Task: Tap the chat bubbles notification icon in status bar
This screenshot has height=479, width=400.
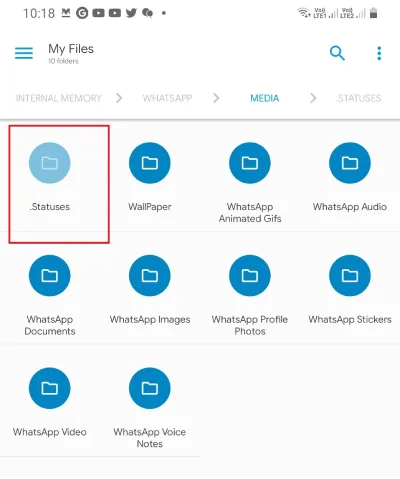Action: click(x=148, y=13)
